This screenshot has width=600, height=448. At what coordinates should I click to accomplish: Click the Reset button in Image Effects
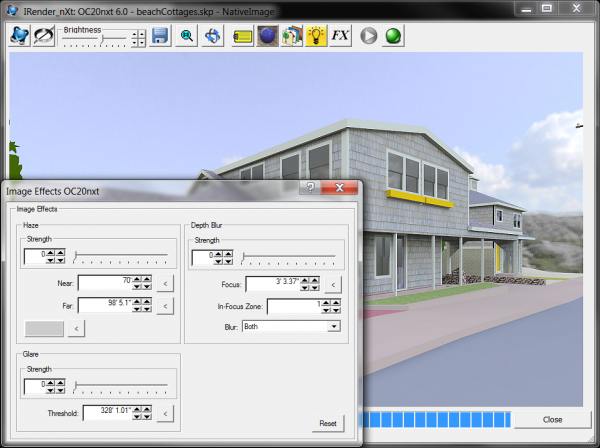[326, 423]
